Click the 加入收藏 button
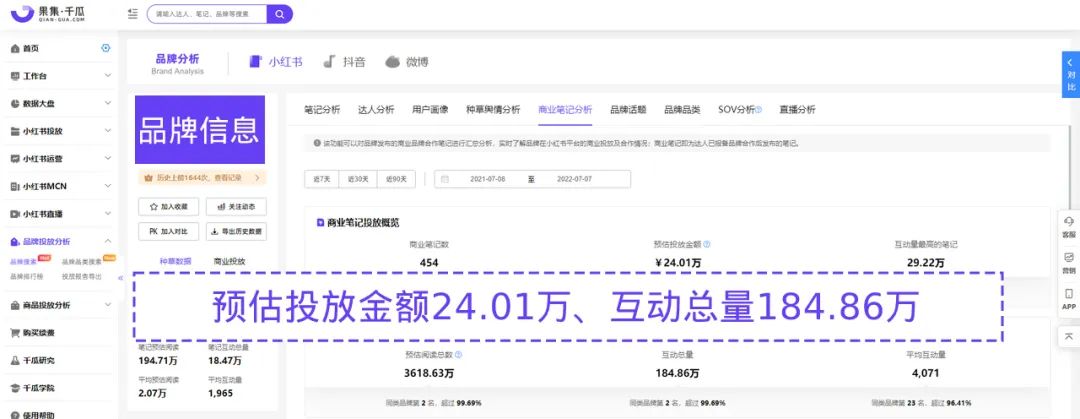The image size is (1080, 419). (167, 207)
